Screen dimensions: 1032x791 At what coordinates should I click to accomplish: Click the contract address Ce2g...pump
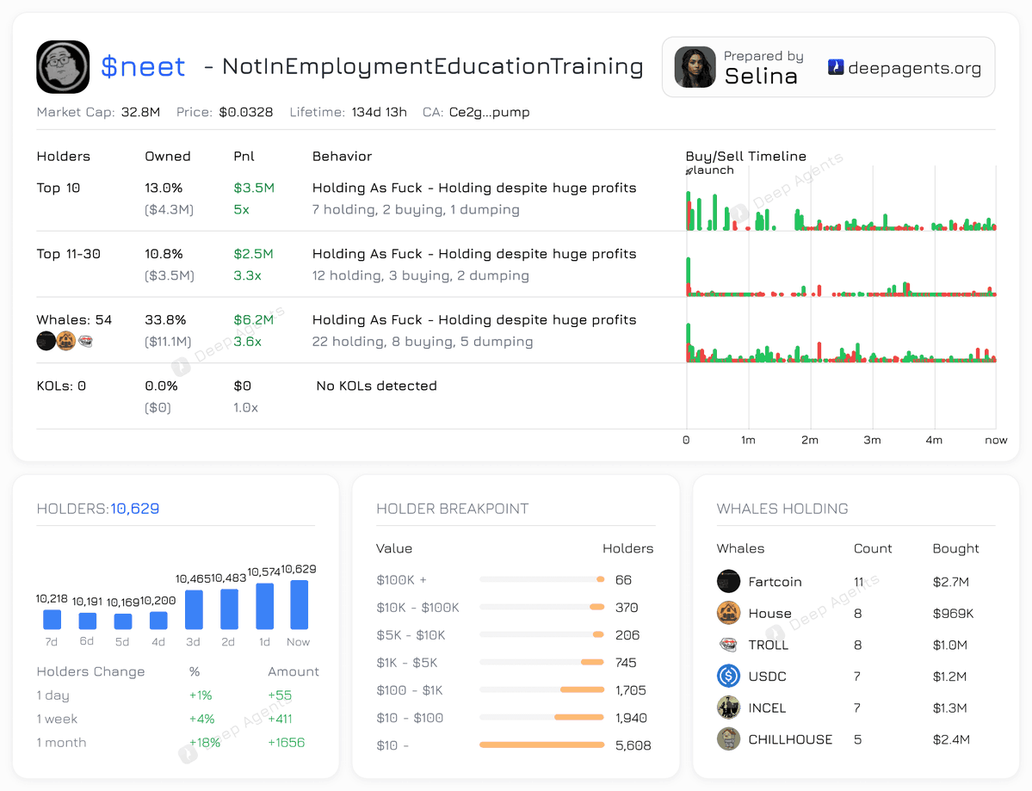click(x=489, y=112)
